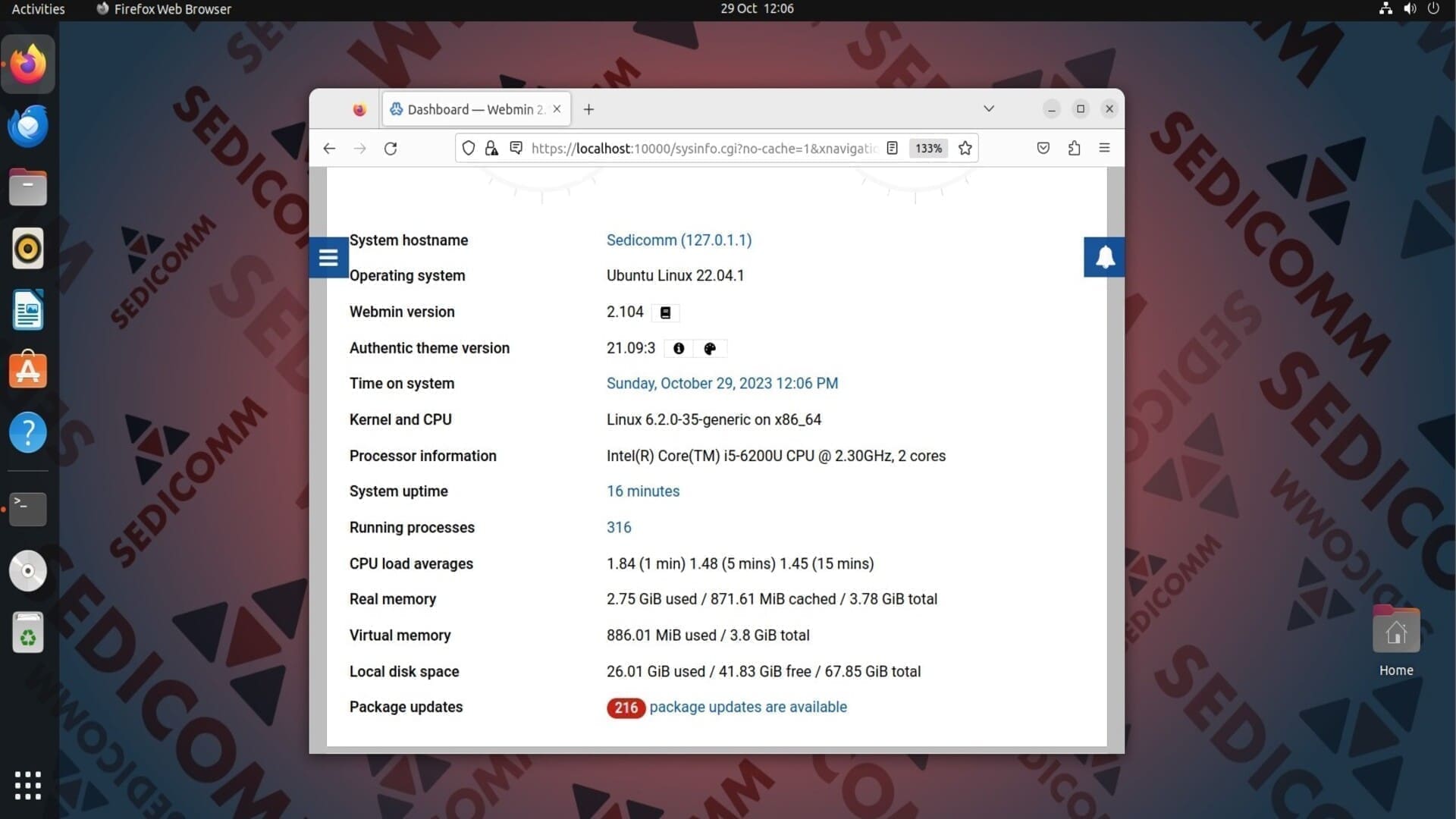
Task: Open the theme palette configuration icon
Action: pos(710,348)
